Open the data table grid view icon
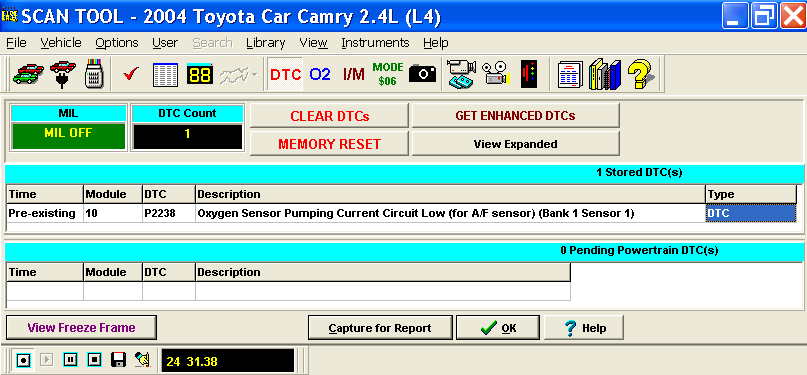The image size is (807, 375). pos(165,75)
